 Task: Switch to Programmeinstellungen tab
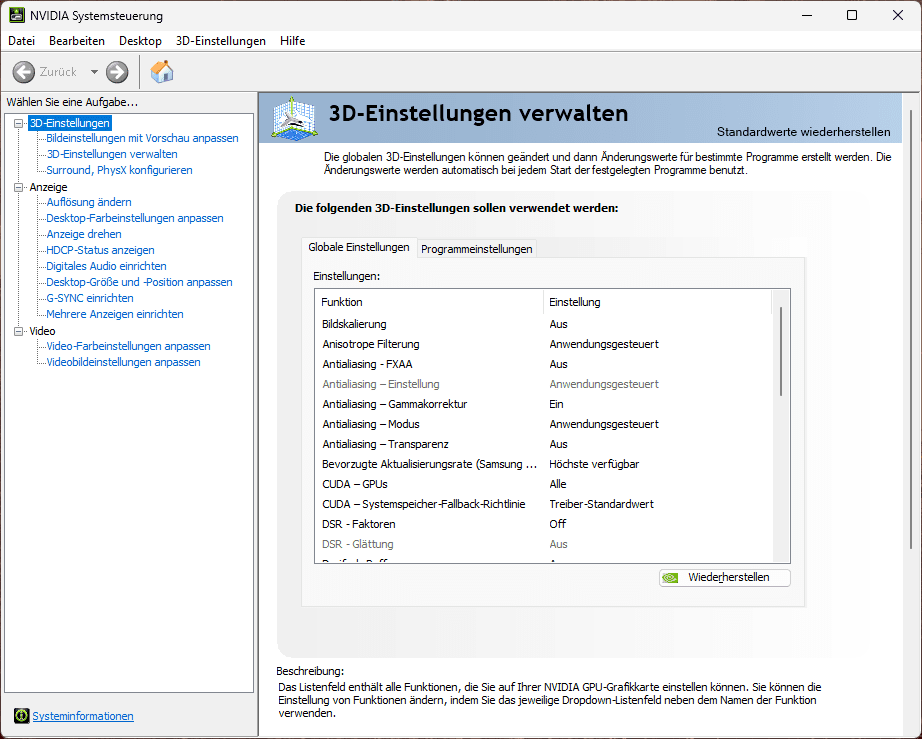477,249
